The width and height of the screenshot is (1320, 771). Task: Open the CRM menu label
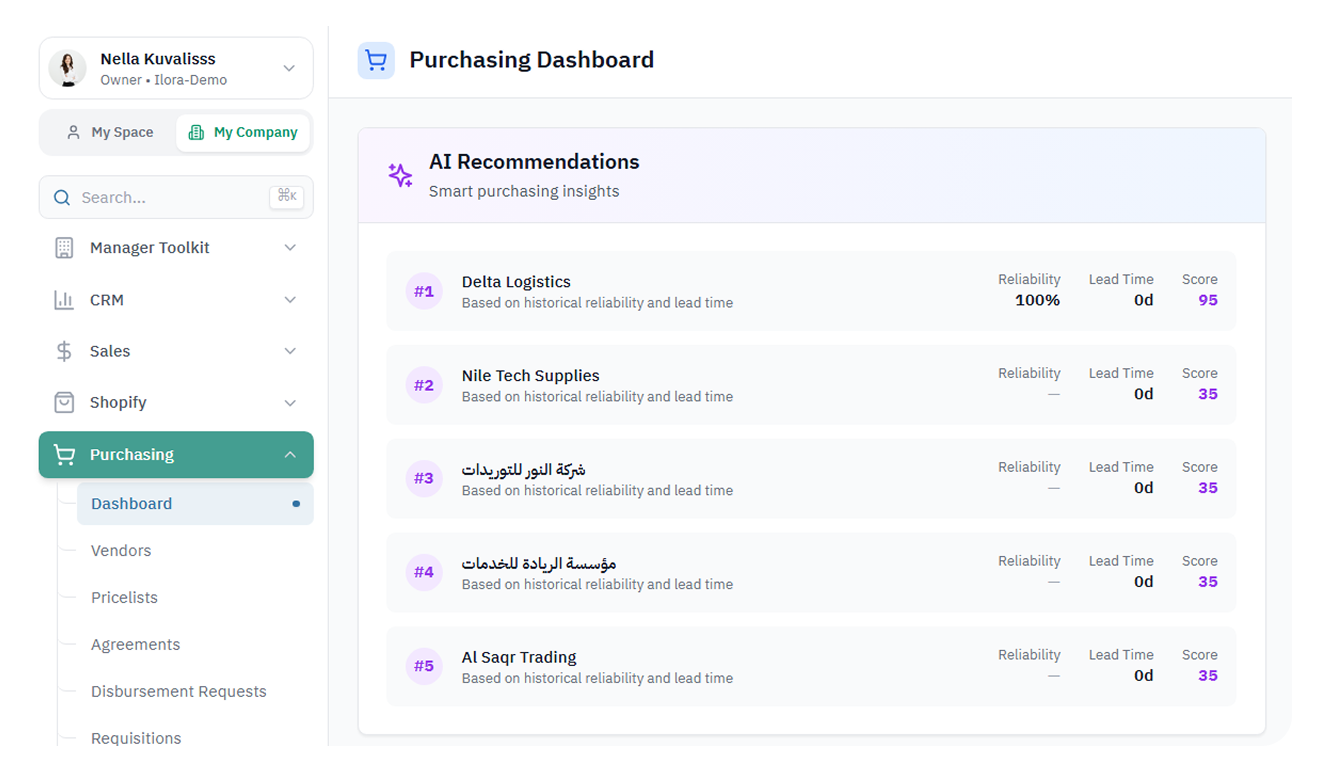(x=107, y=300)
